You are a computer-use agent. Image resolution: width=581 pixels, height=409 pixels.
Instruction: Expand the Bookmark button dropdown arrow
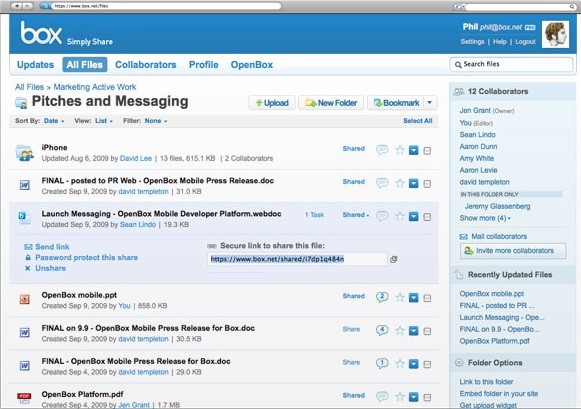pyautogui.click(x=429, y=103)
